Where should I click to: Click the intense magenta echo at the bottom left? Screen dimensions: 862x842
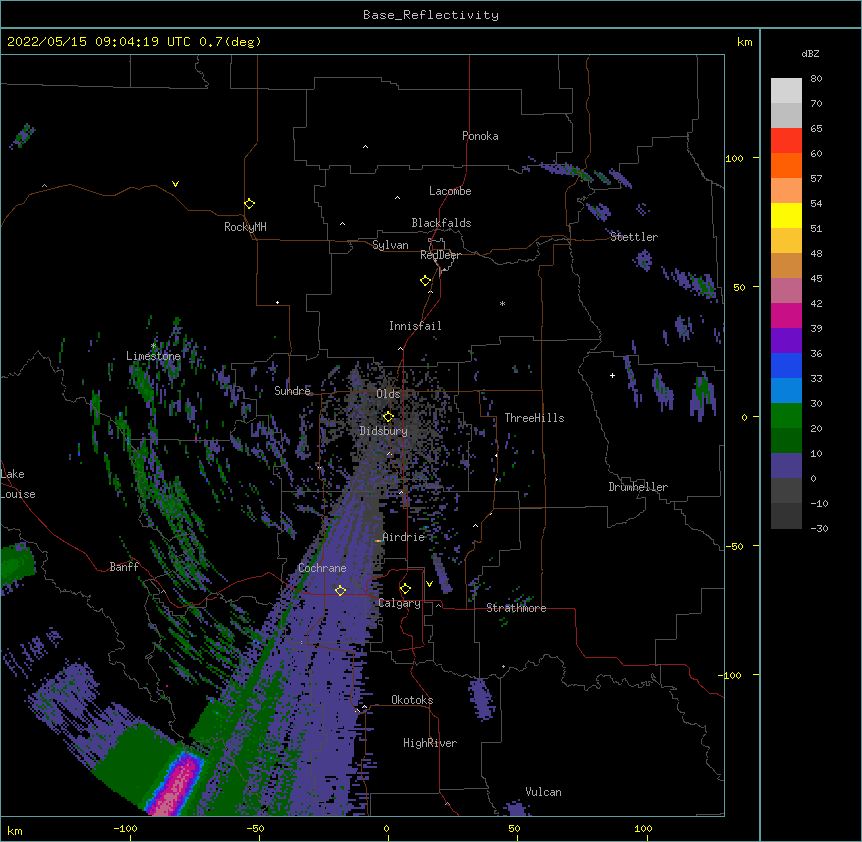coord(177,786)
